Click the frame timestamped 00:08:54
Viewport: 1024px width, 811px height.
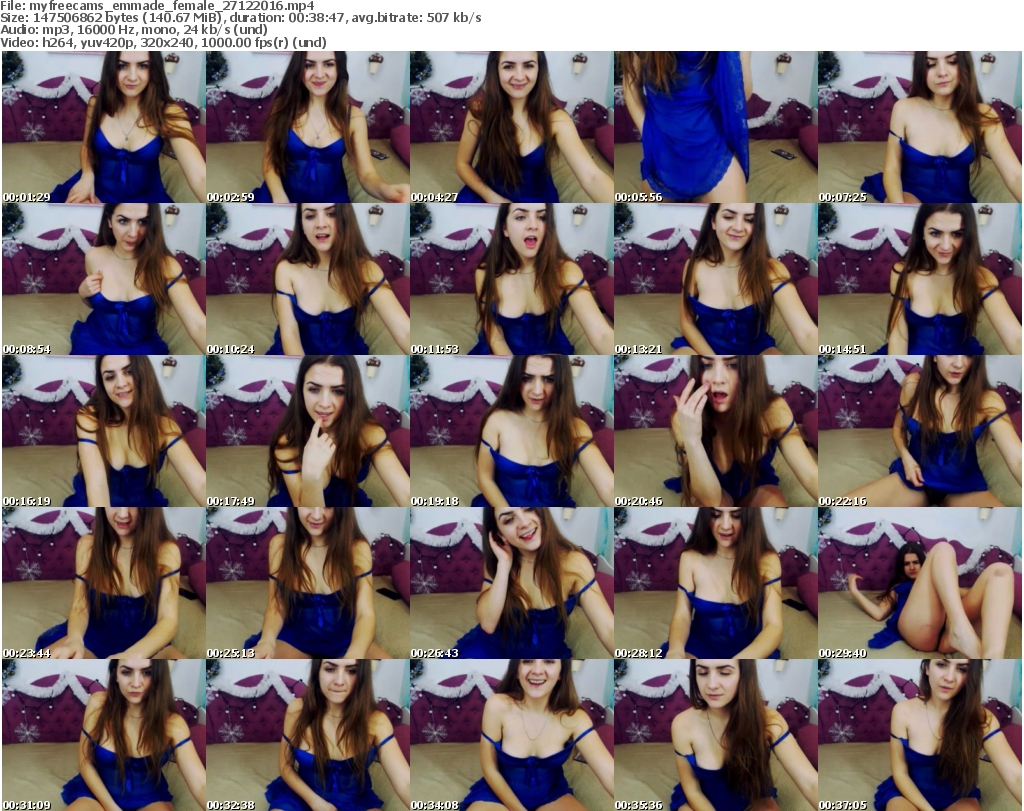[x=103, y=279]
